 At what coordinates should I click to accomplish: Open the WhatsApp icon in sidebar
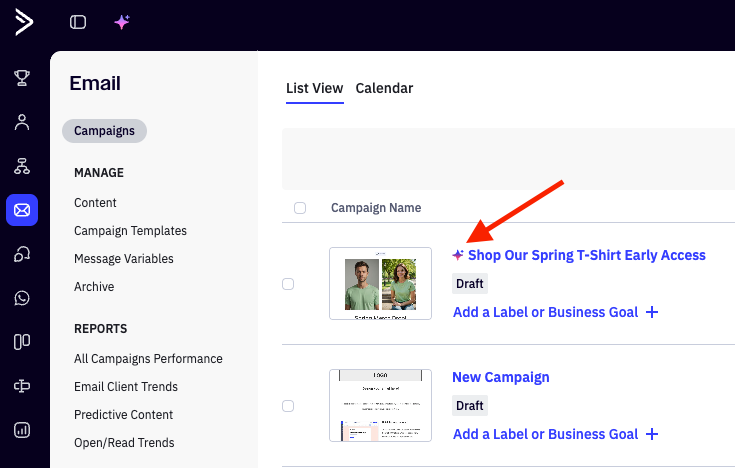22,298
